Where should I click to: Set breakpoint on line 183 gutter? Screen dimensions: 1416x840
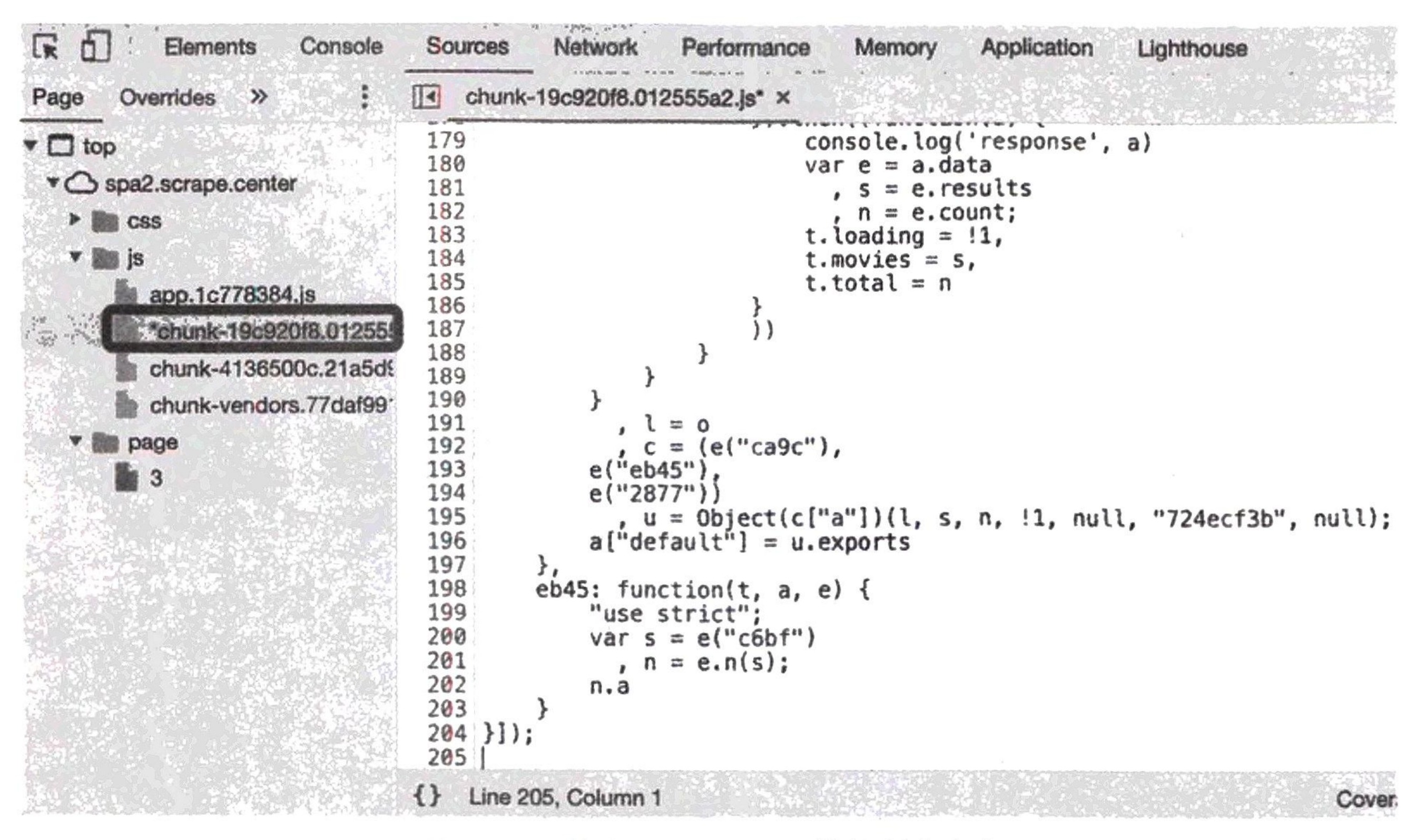[x=446, y=235]
